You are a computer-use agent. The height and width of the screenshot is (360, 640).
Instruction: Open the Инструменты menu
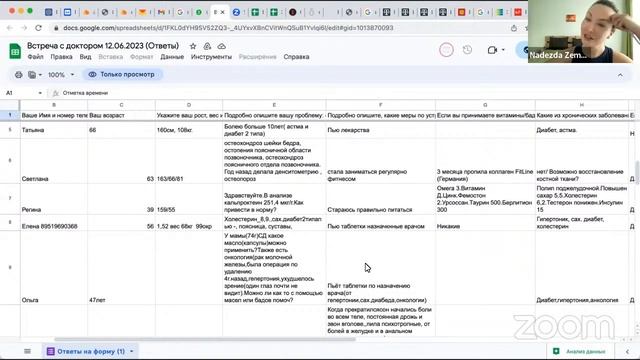(211, 57)
